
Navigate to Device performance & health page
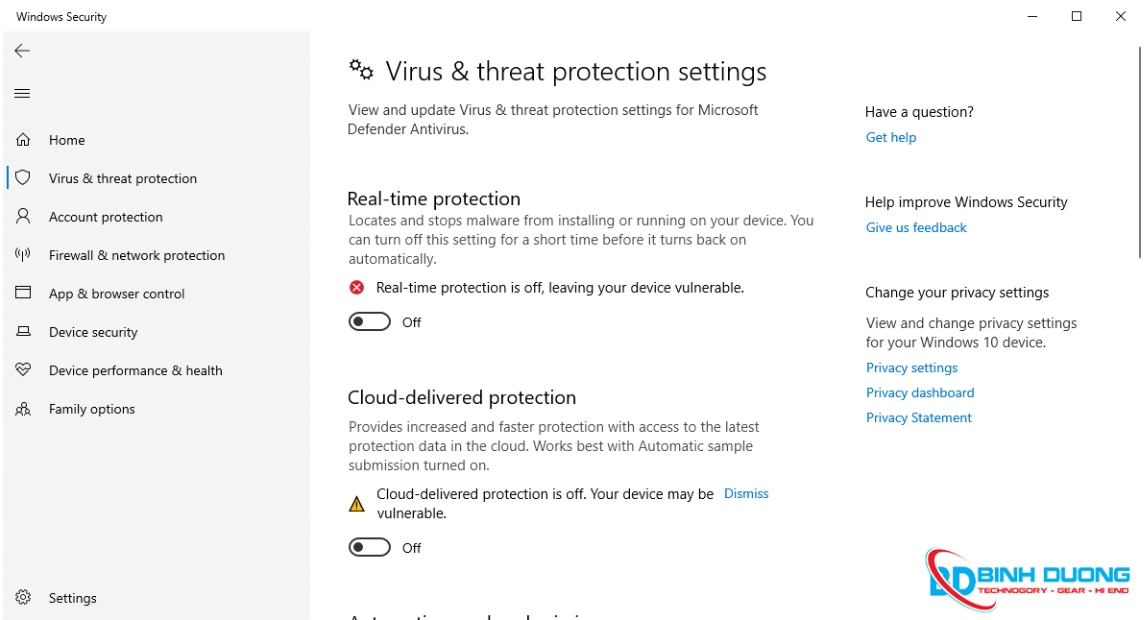(134, 370)
